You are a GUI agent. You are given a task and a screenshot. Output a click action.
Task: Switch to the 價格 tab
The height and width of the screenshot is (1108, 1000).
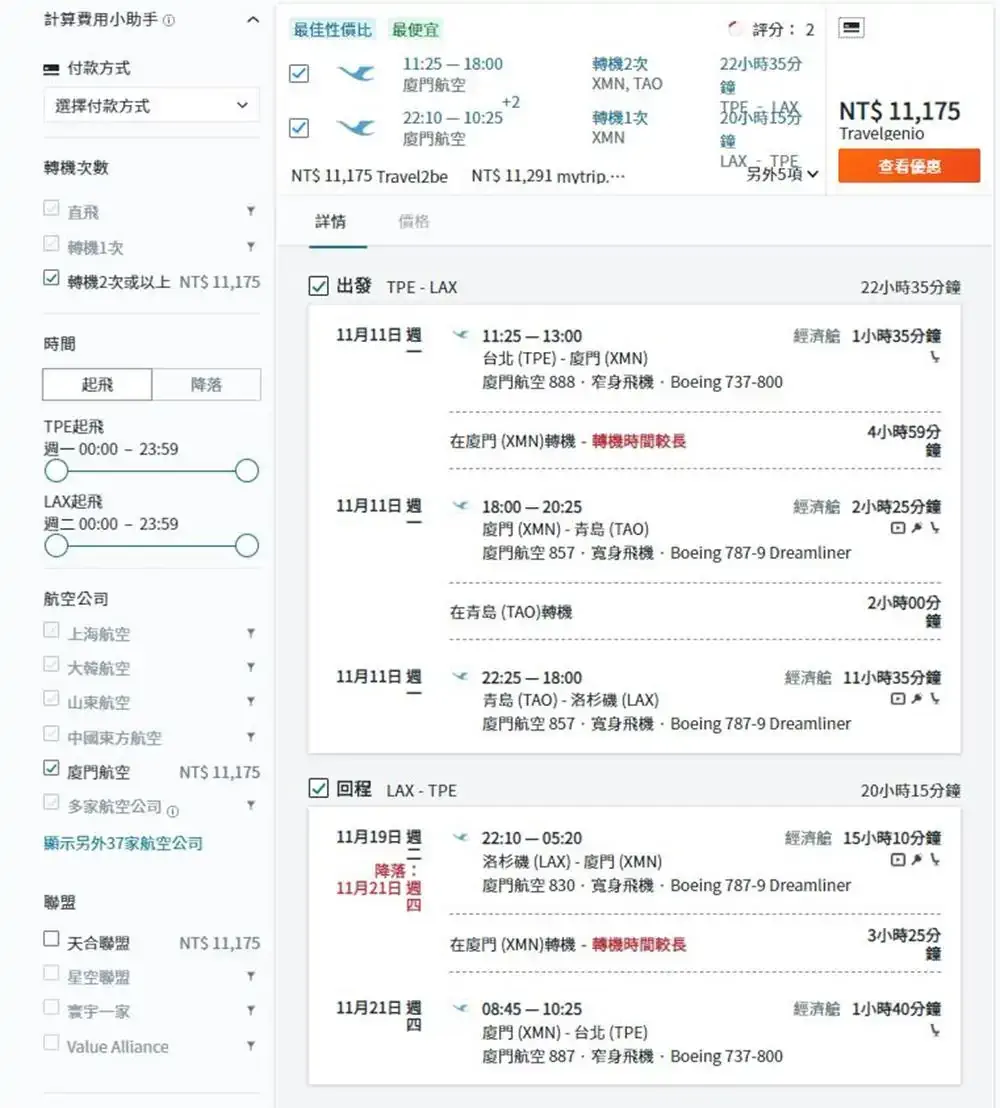(414, 222)
